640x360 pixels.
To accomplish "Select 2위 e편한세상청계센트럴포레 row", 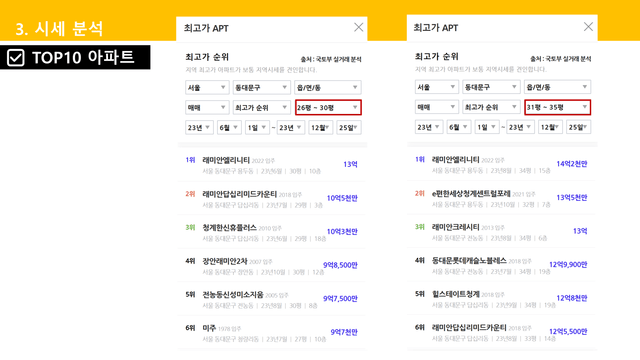I will (502, 198).
